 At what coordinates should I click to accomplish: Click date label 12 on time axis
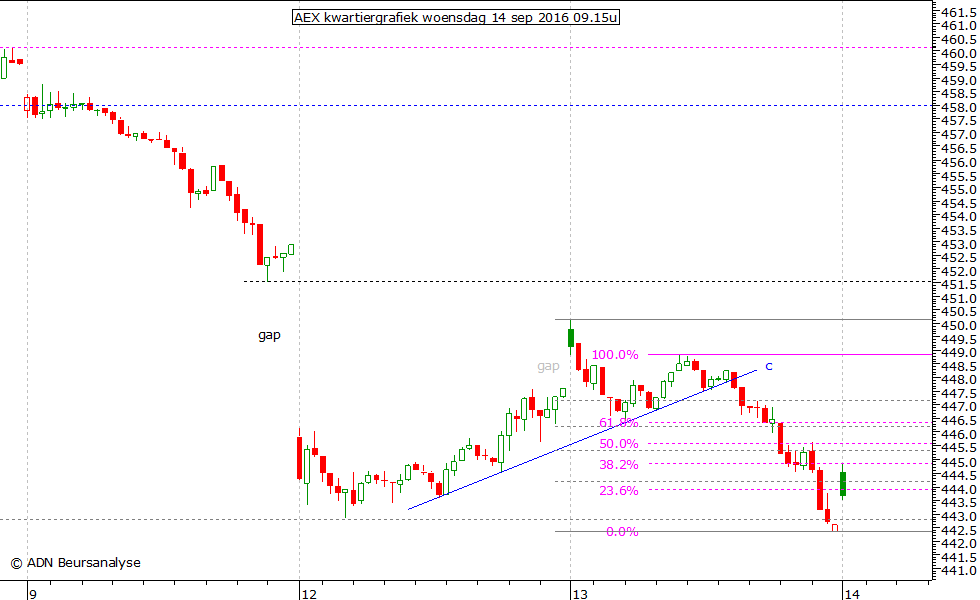tap(309, 594)
